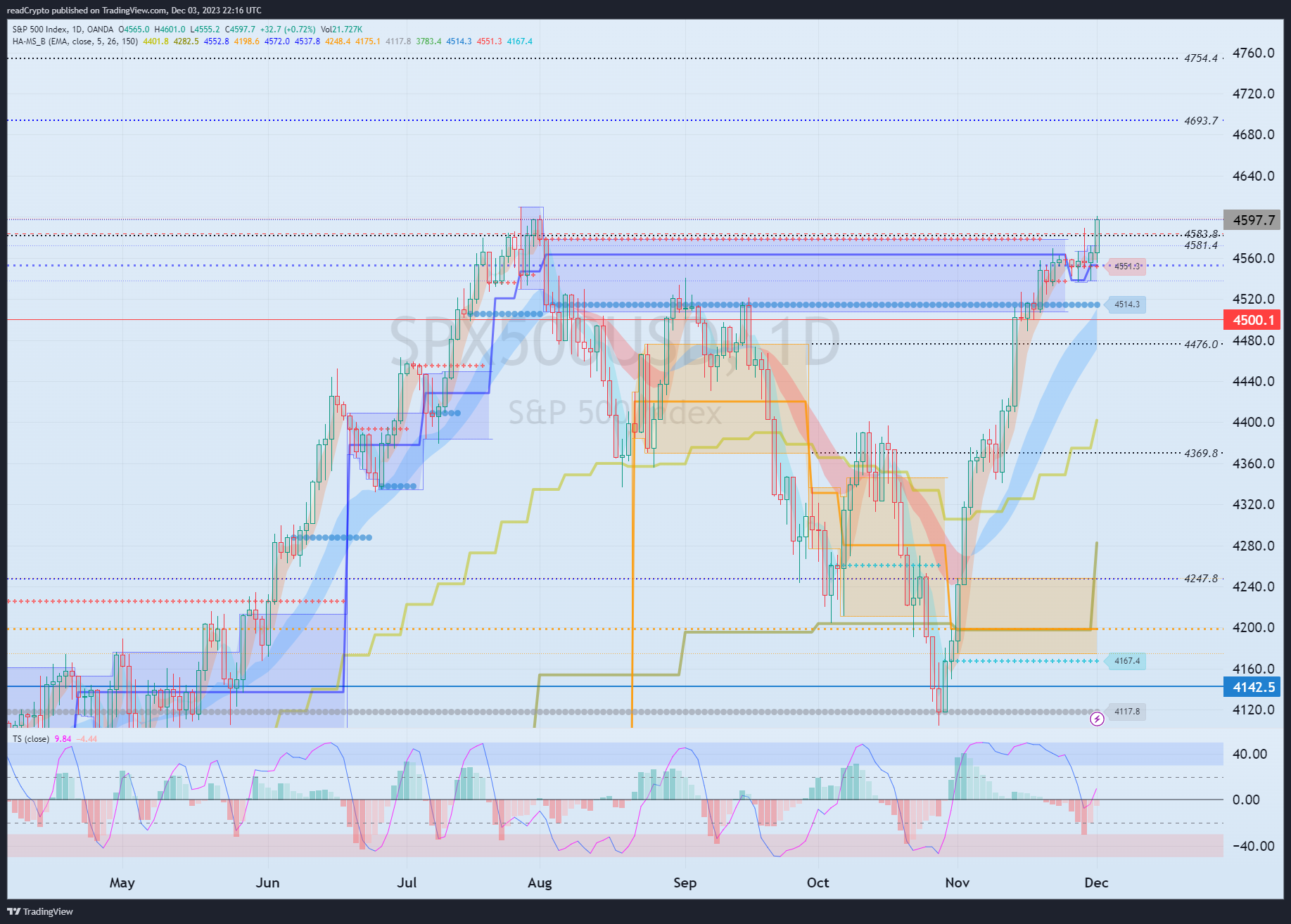Click the purple lightning bolt event icon
This screenshot has width=1291, height=924.
click(x=1096, y=719)
